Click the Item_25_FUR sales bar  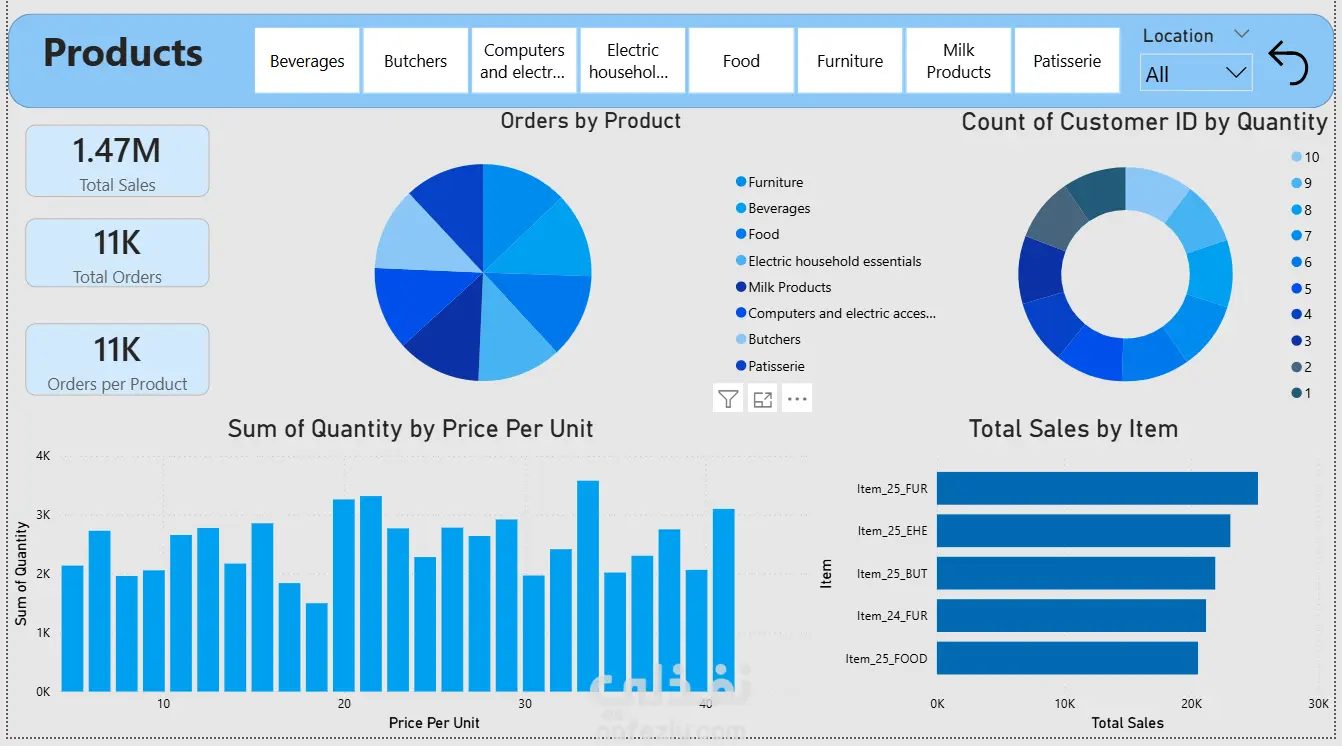point(1097,489)
